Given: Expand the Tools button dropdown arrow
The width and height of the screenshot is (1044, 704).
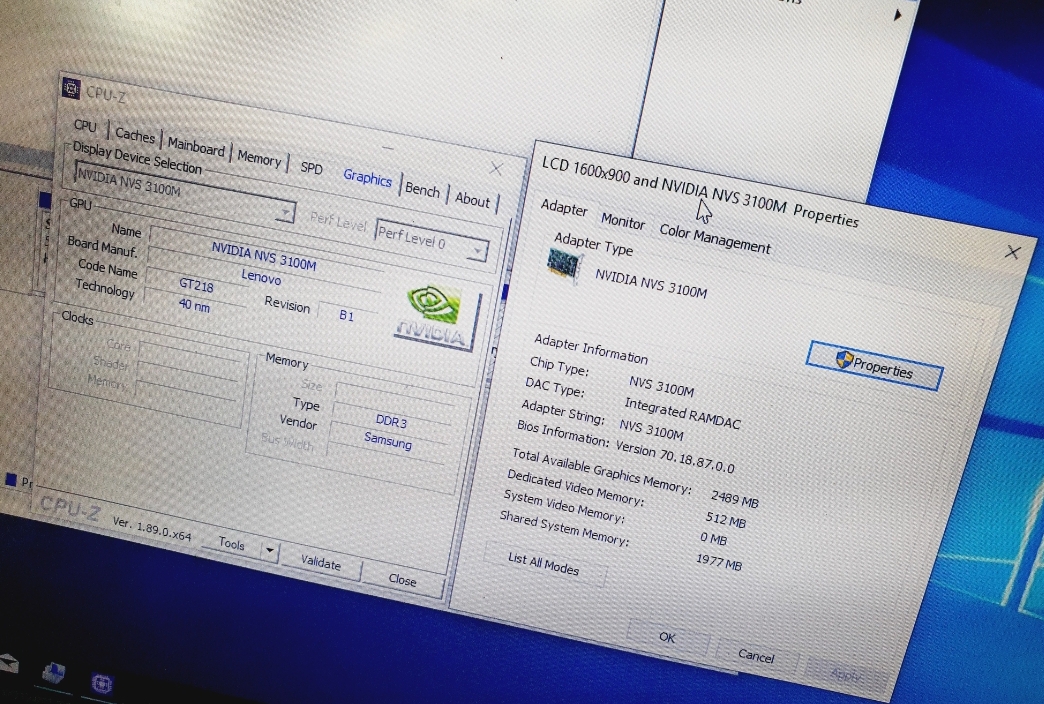Looking at the screenshot, I should pyautogui.click(x=269, y=550).
